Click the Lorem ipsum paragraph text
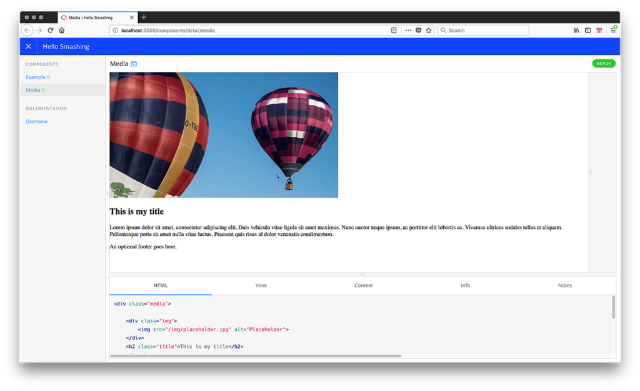This screenshot has width=640, height=391. point(336,231)
